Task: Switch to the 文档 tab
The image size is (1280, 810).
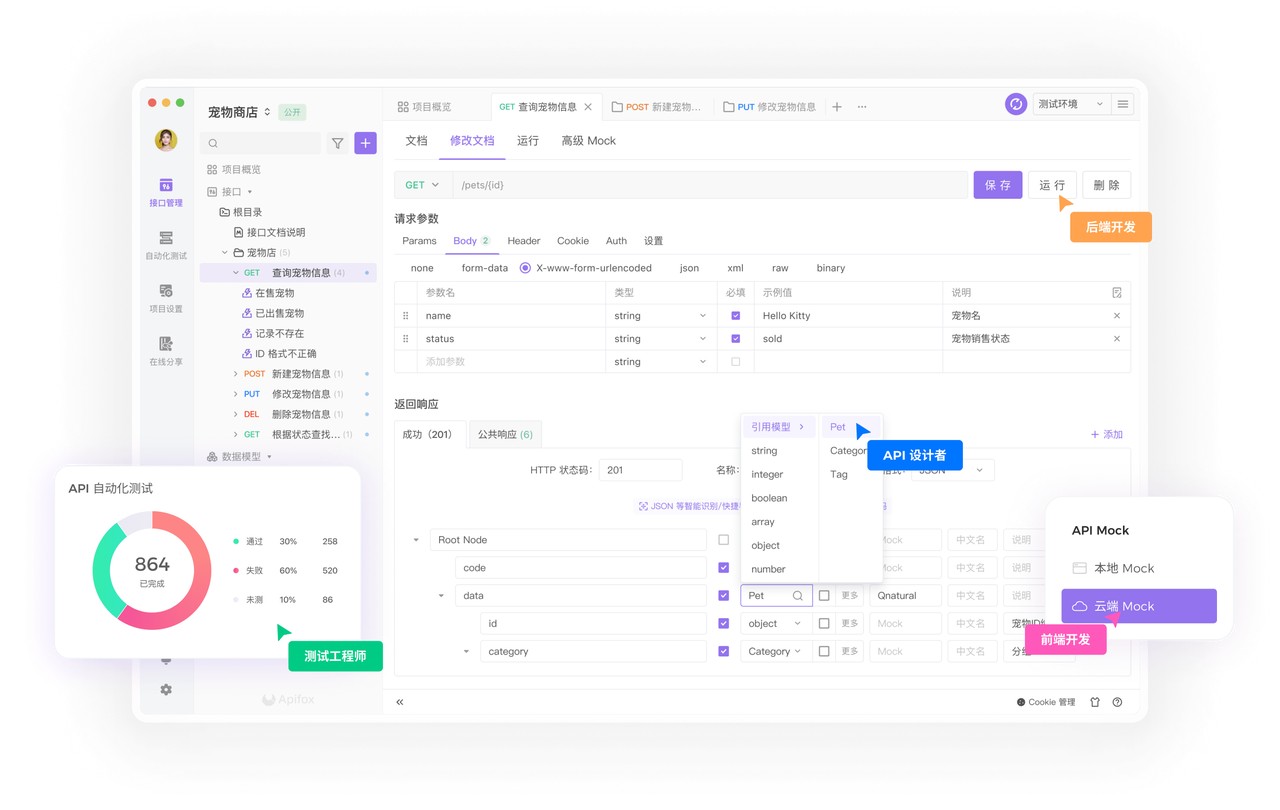Action: 417,141
